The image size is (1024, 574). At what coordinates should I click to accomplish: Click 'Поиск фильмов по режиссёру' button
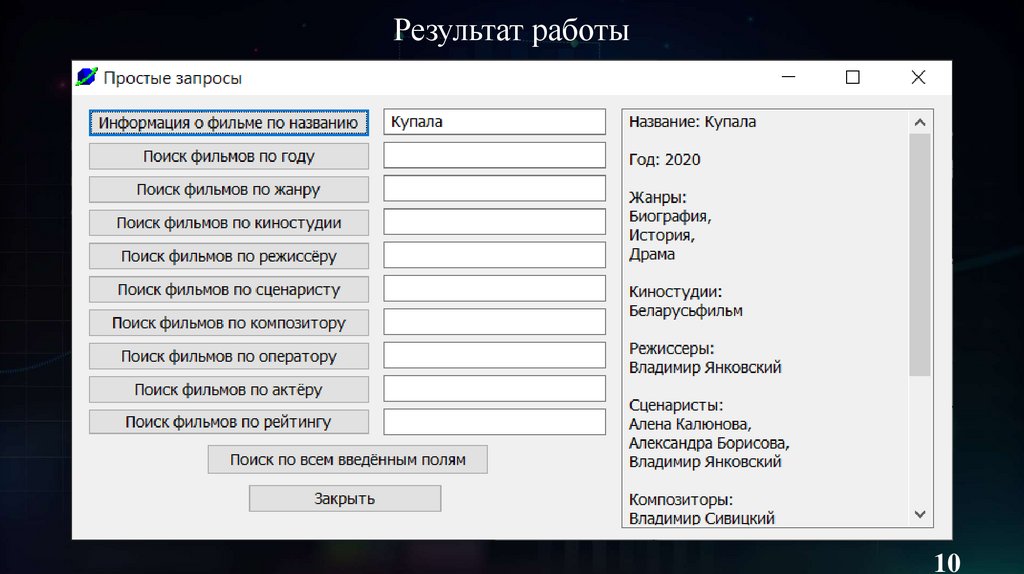(x=229, y=256)
